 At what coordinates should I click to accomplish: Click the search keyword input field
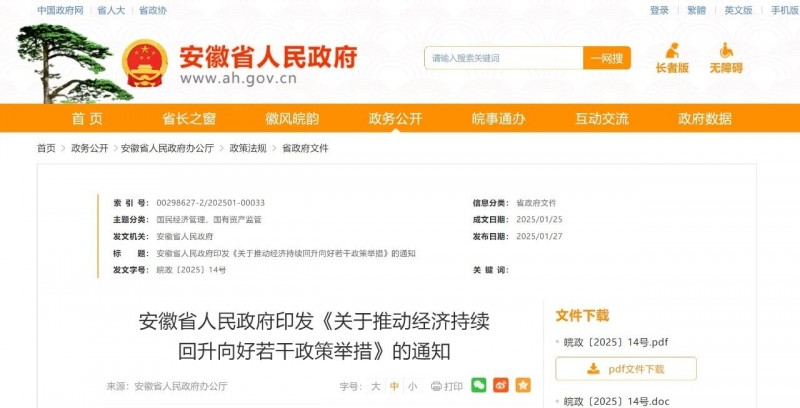(x=504, y=58)
